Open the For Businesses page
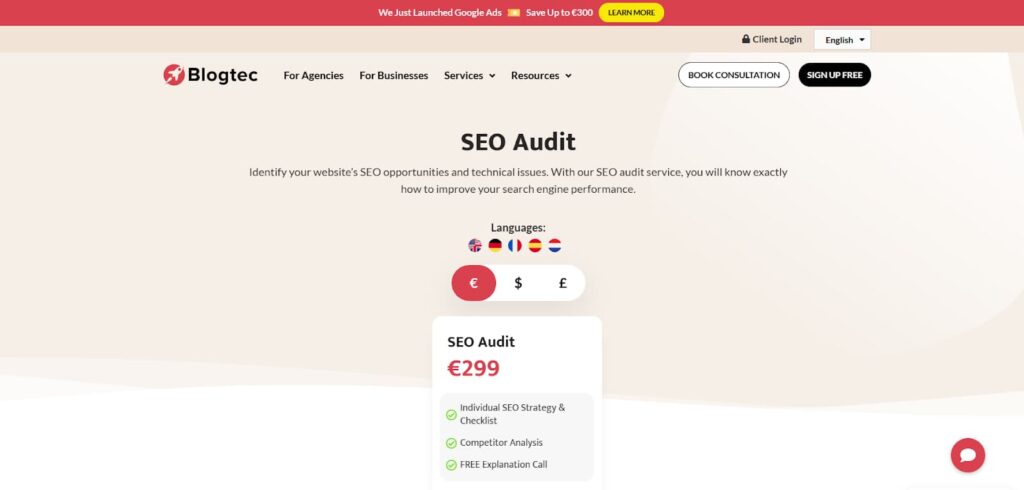This screenshot has height=490, width=1024. tap(394, 76)
